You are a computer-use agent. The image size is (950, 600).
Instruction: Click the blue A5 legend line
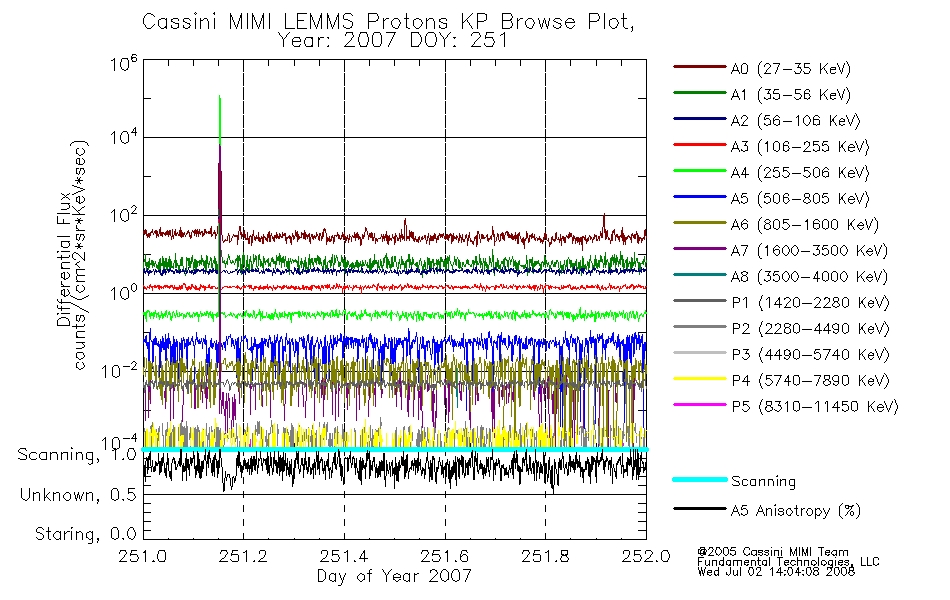point(699,196)
